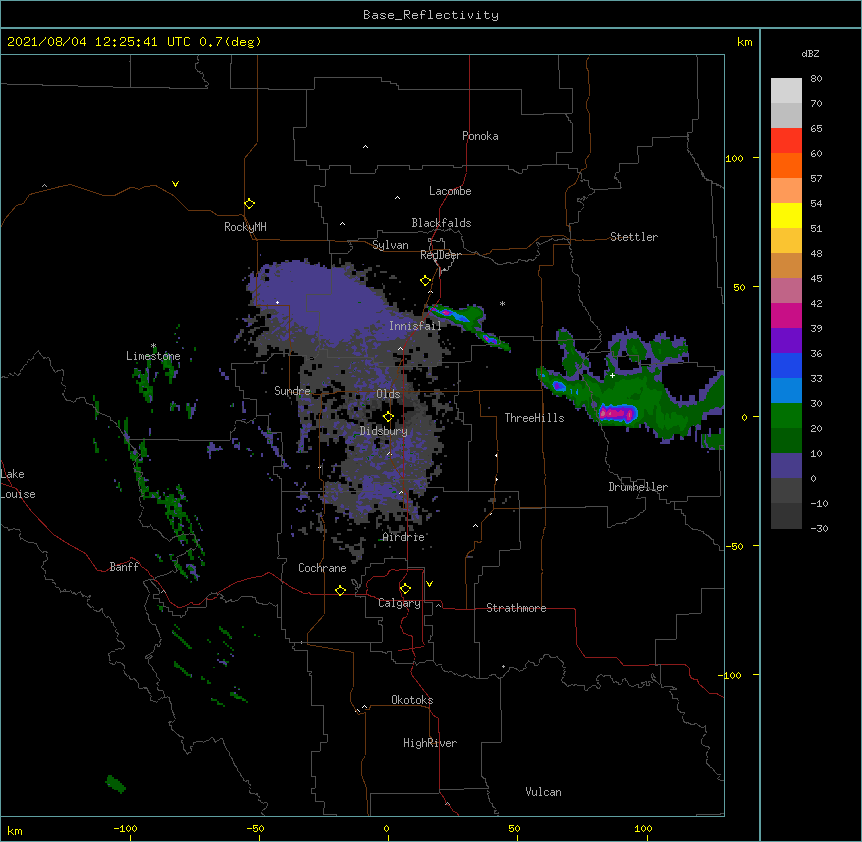
Task: Click the Olds town label
Action: coord(388,394)
